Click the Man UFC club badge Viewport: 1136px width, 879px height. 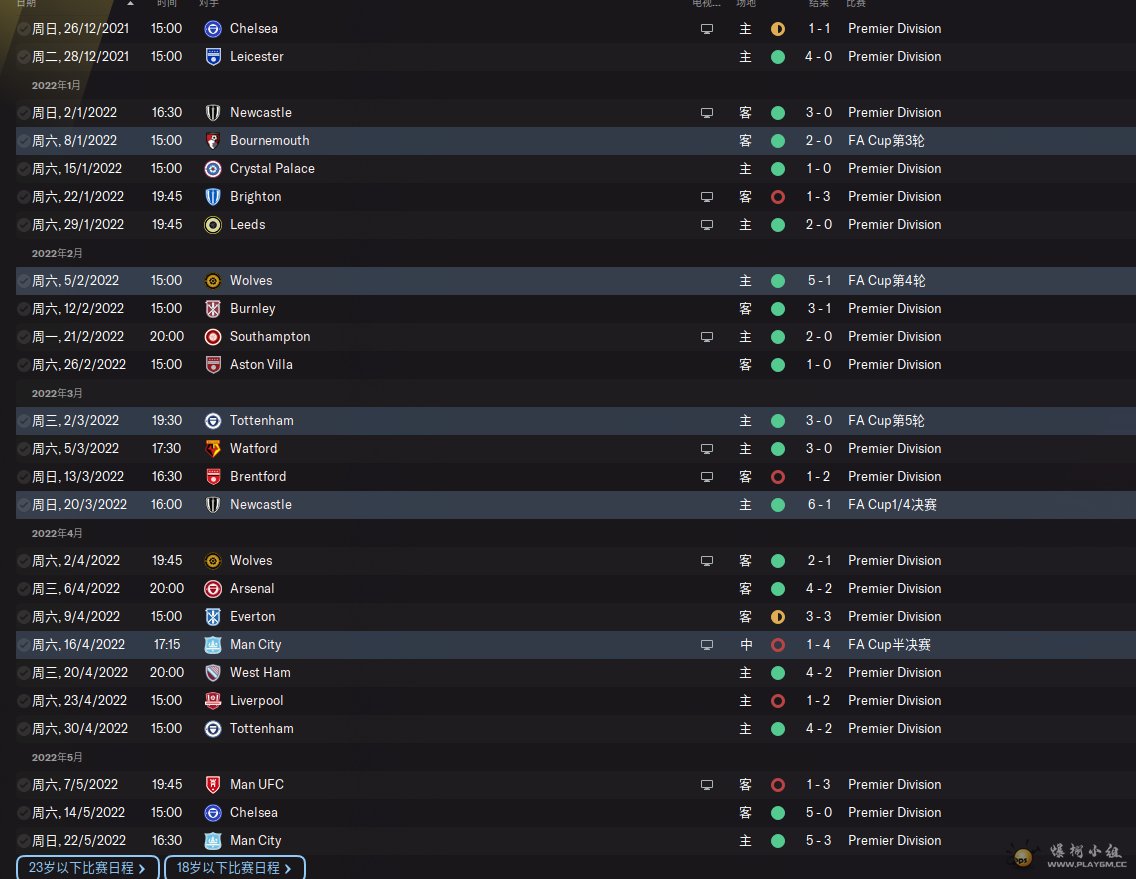(213, 785)
